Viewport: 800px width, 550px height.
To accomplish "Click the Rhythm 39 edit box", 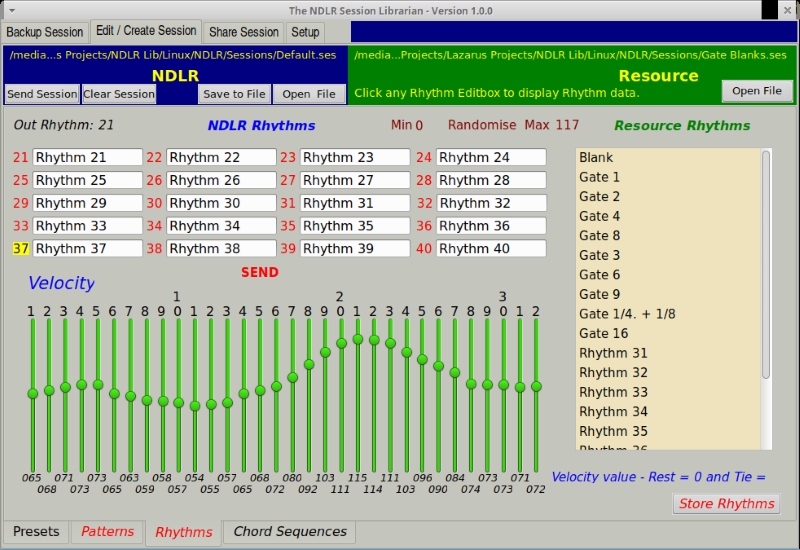I will coord(355,248).
